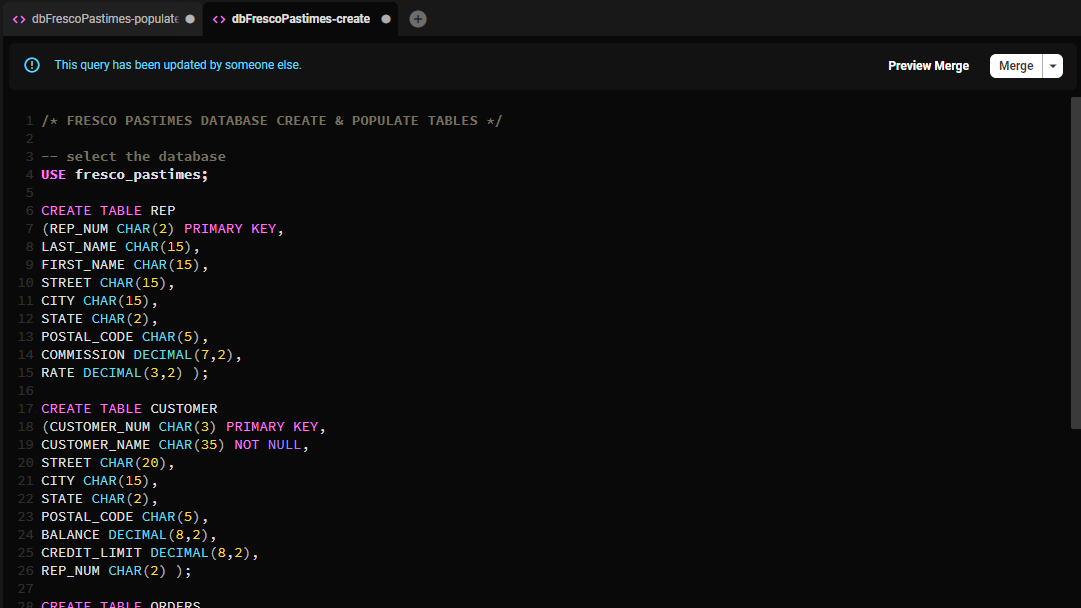Click the CUSTOMER_NAME CHAR(35) NOT NULL line
The height and width of the screenshot is (608, 1081).
pyautogui.click(x=175, y=445)
